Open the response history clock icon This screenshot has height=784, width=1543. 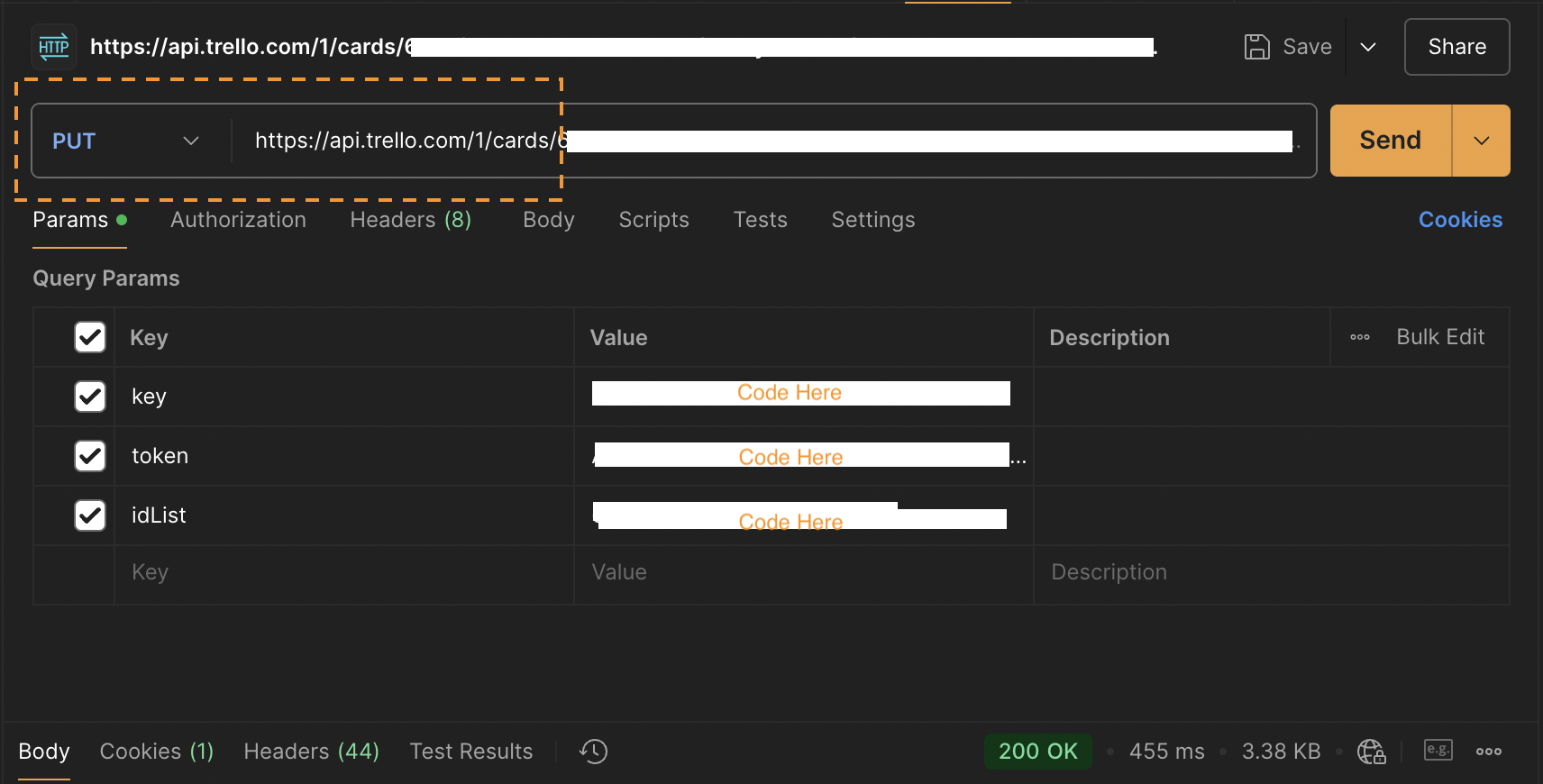pyautogui.click(x=593, y=751)
